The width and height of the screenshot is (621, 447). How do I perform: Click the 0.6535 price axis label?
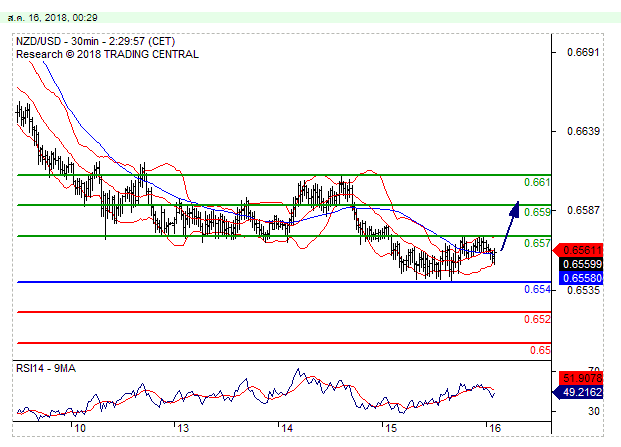click(583, 290)
